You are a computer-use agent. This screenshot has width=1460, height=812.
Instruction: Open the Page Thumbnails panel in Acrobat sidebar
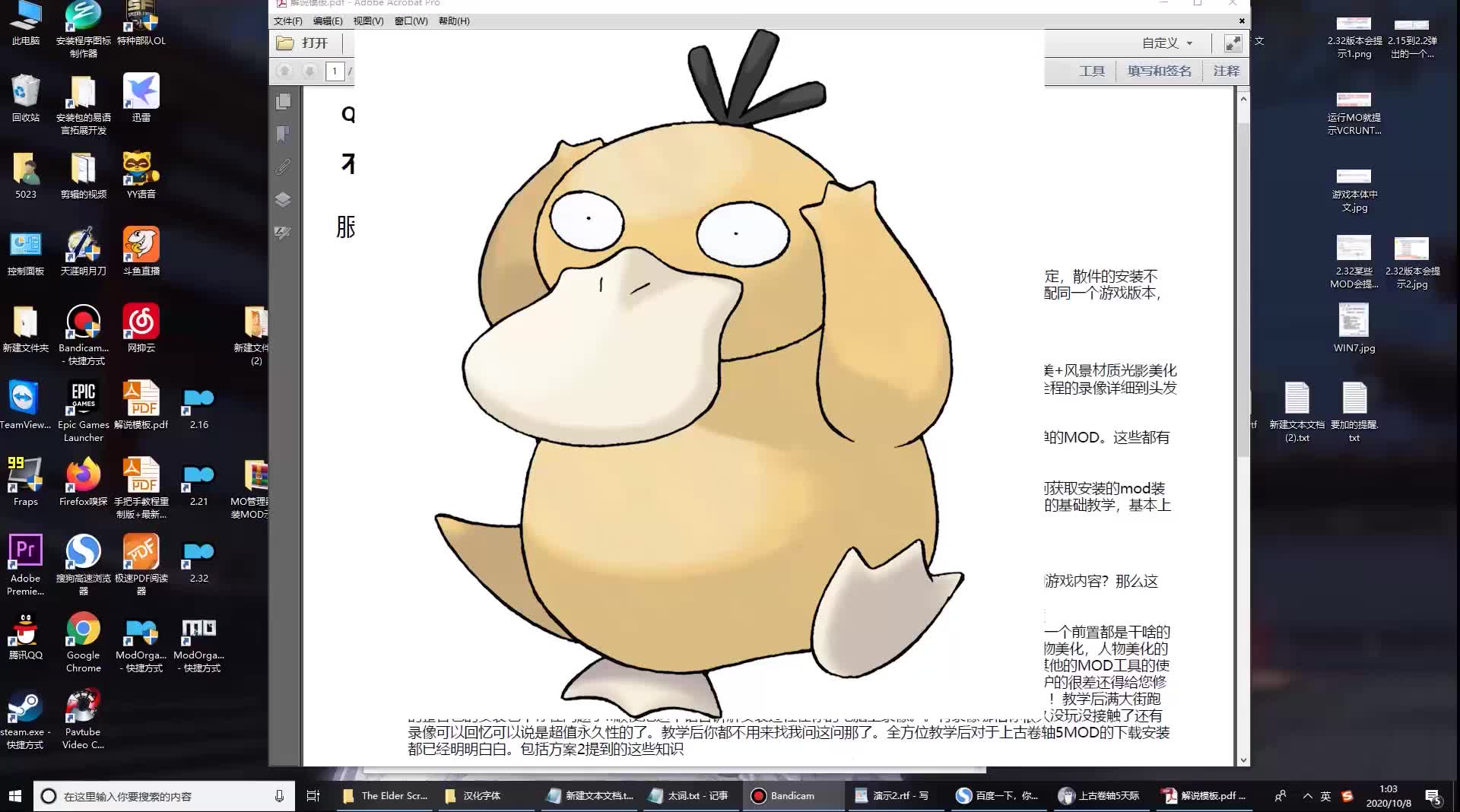(283, 101)
